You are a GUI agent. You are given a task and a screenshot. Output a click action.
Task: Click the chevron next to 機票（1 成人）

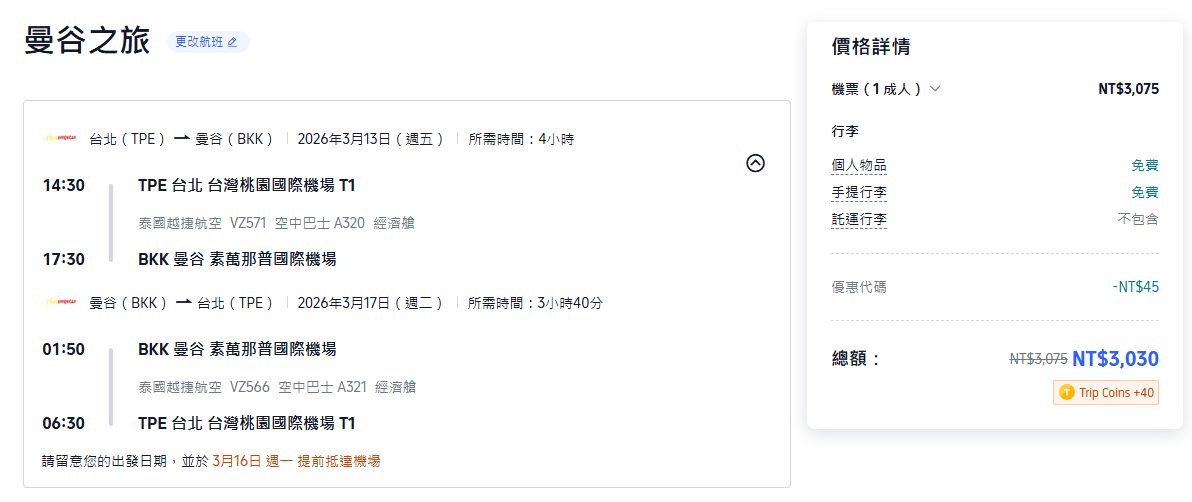pos(935,89)
